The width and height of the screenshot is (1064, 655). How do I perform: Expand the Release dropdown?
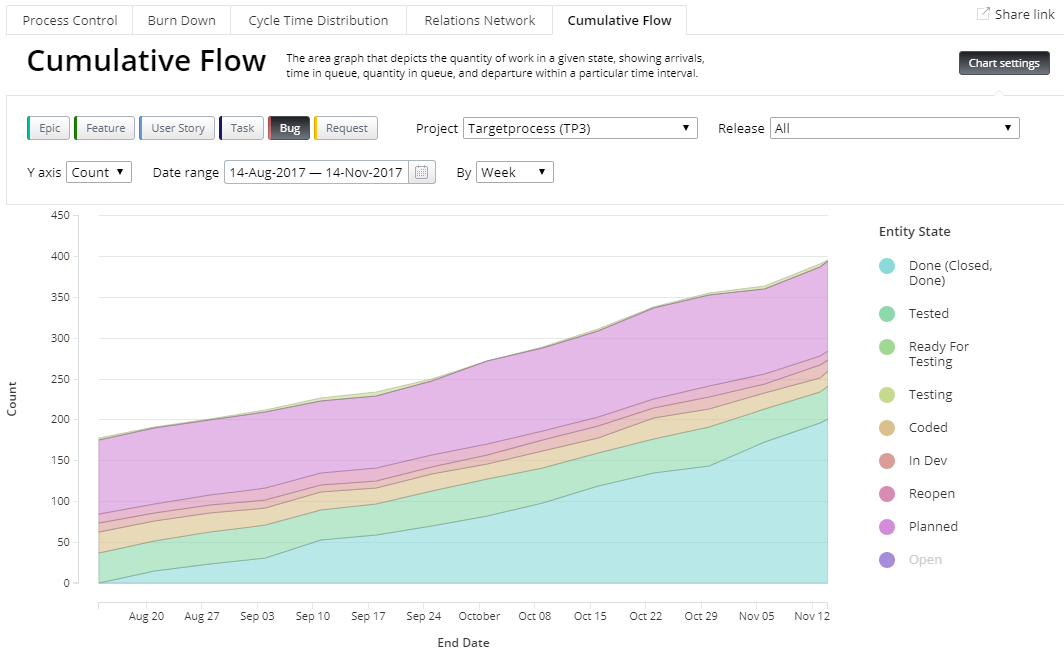coord(893,128)
